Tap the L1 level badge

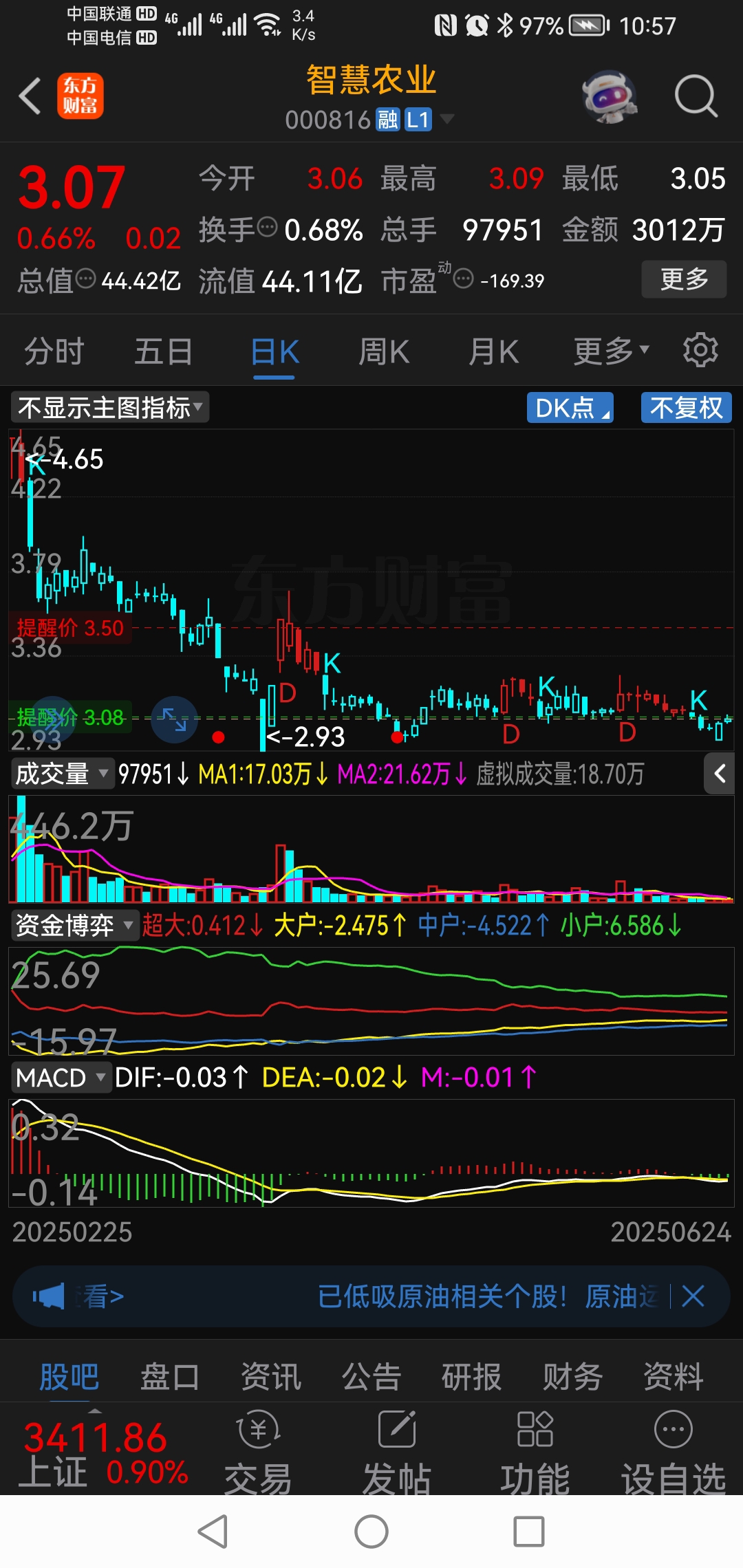point(418,120)
